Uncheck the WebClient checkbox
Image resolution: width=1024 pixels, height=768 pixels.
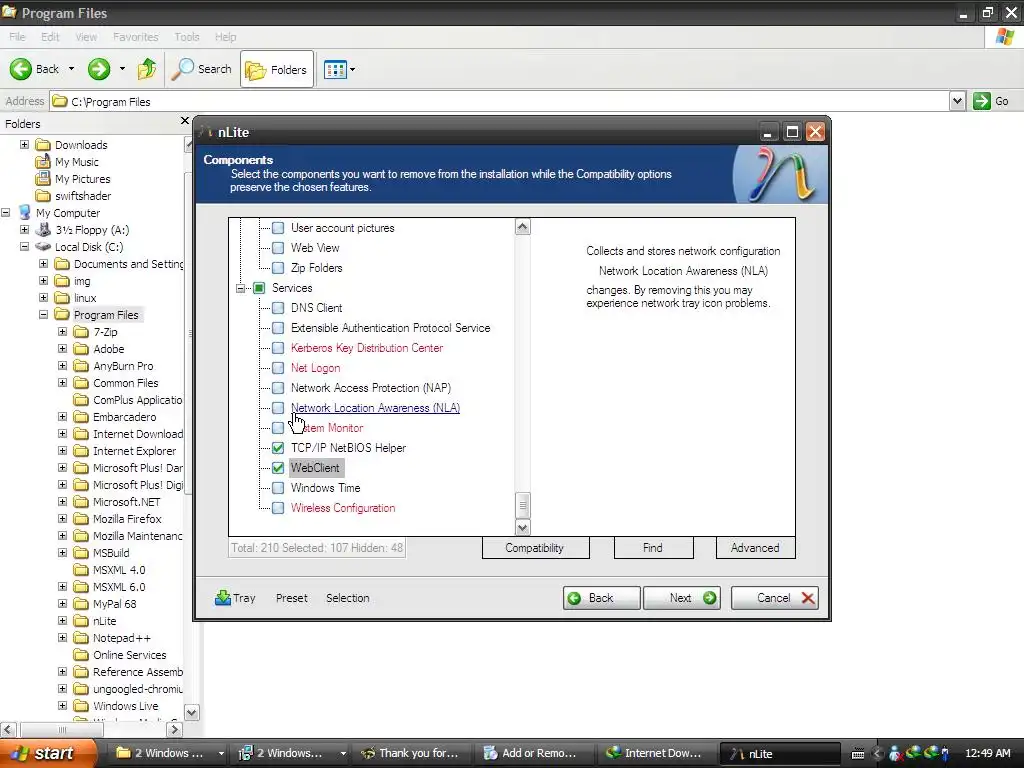click(278, 468)
